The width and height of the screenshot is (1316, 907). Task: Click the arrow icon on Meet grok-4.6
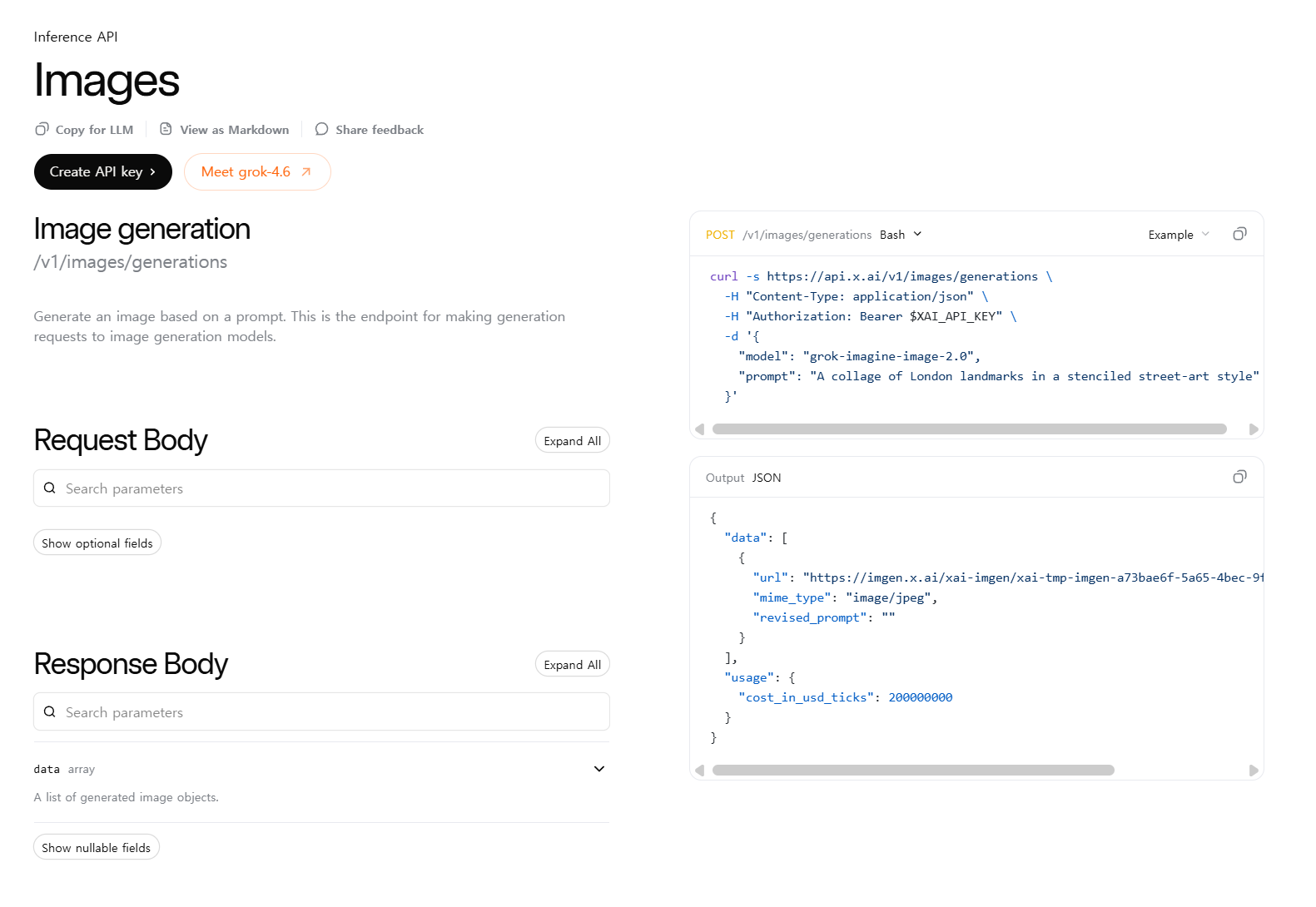(306, 172)
